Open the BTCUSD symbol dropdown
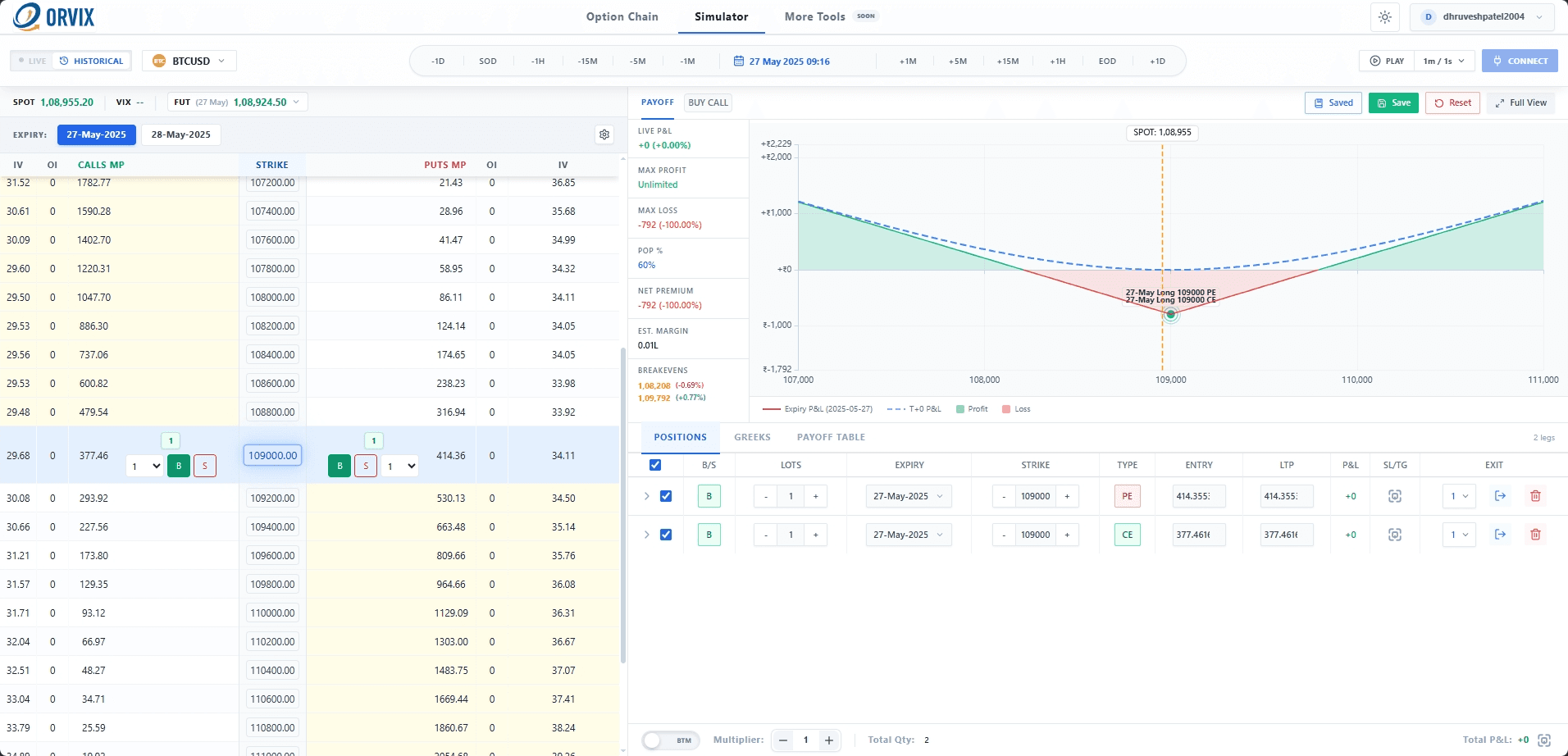Screen dimensions: 1568x756 coord(189,61)
